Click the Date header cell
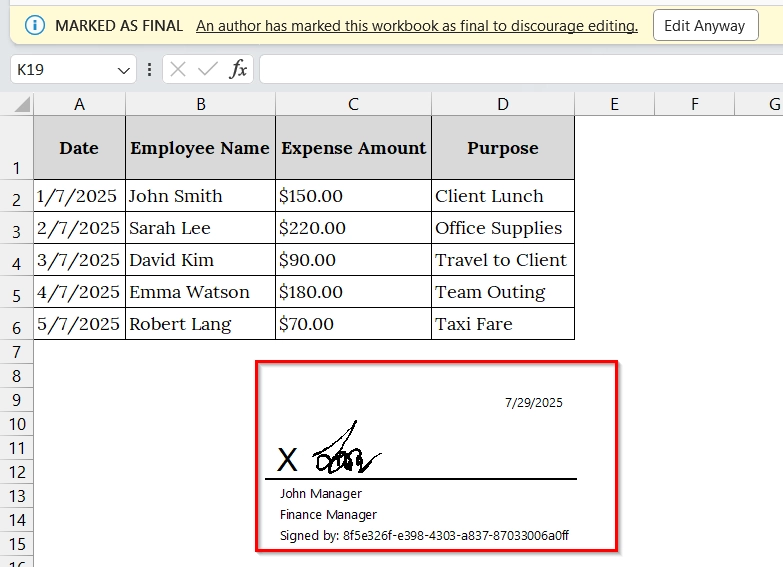The image size is (783, 567). [x=79, y=148]
